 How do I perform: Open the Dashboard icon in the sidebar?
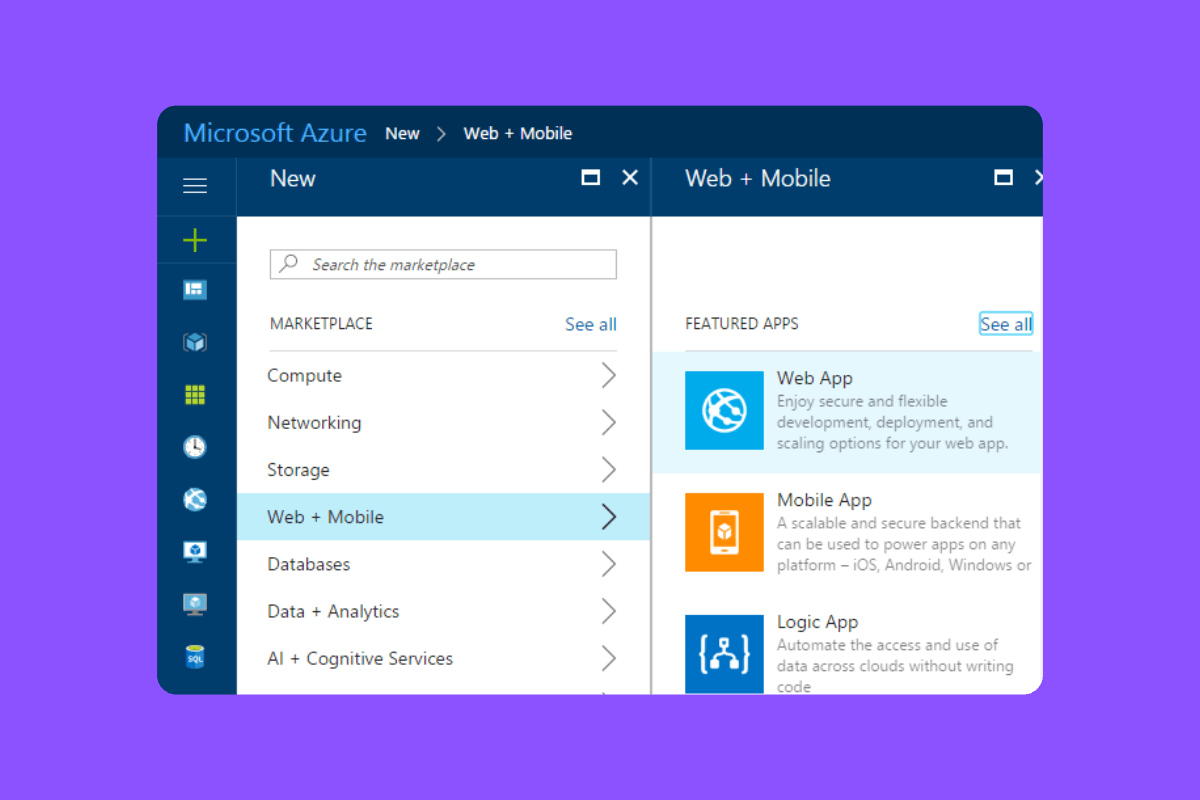194,291
